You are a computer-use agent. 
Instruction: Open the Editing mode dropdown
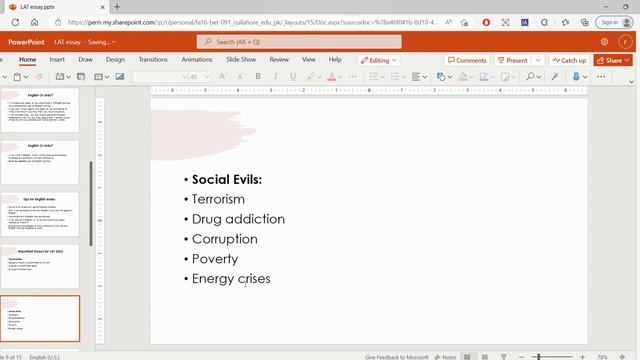click(378, 60)
